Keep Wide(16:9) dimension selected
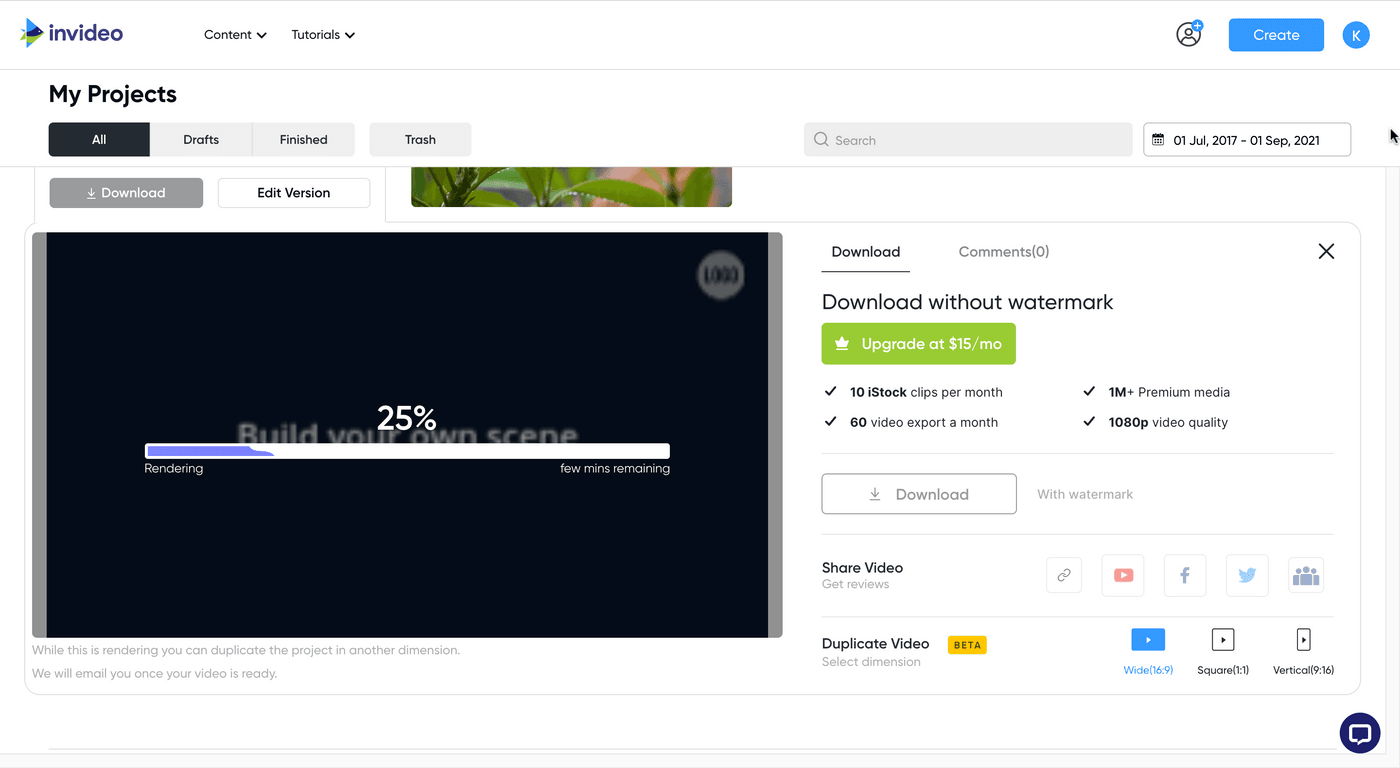Image resolution: width=1400 pixels, height=768 pixels. pyautogui.click(x=1148, y=639)
